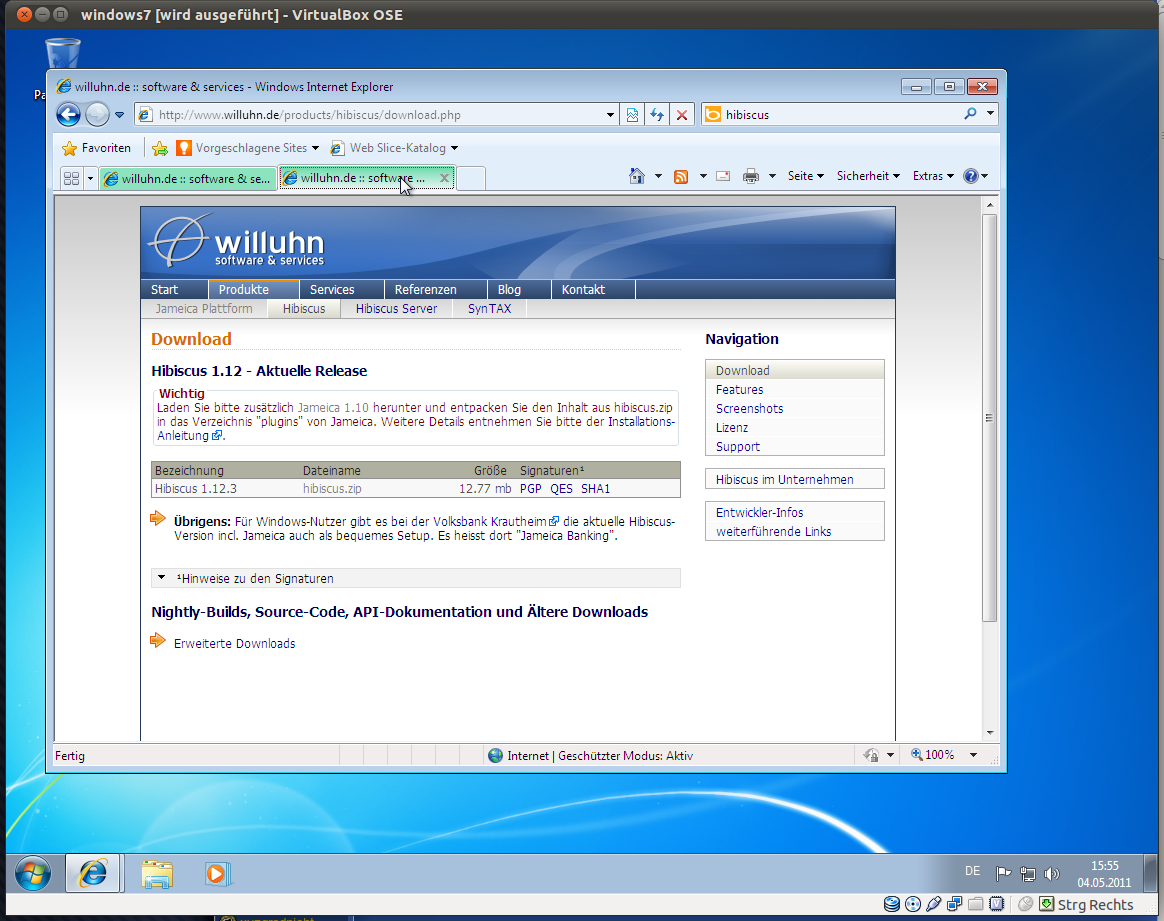The height and width of the screenshot is (921, 1164).
Task: Open the search provider dropdown arrow
Action: point(990,114)
